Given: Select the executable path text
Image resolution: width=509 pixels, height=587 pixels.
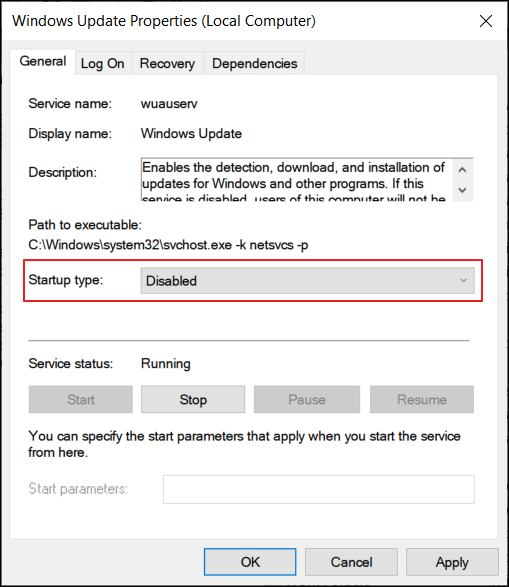Looking at the screenshot, I should pos(168,245).
